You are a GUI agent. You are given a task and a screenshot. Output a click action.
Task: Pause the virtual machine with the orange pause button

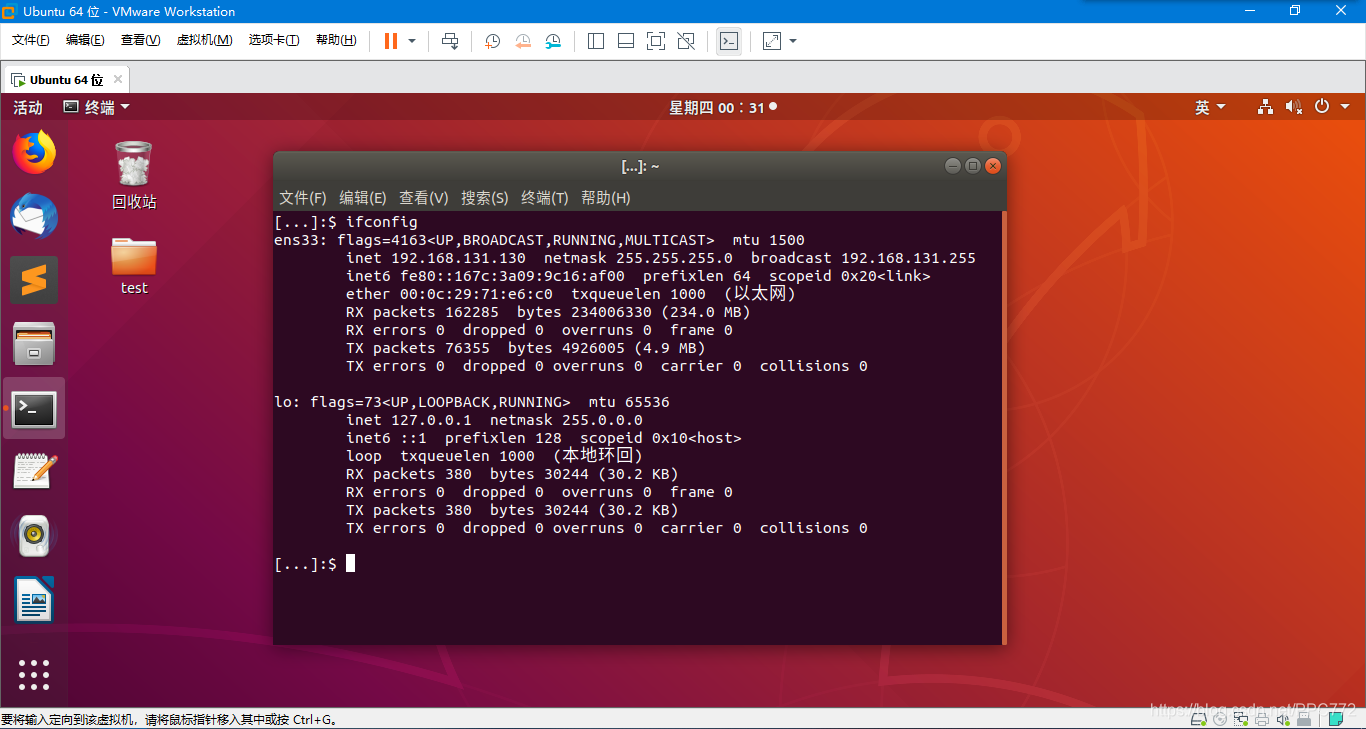pyautogui.click(x=391, y=41)
